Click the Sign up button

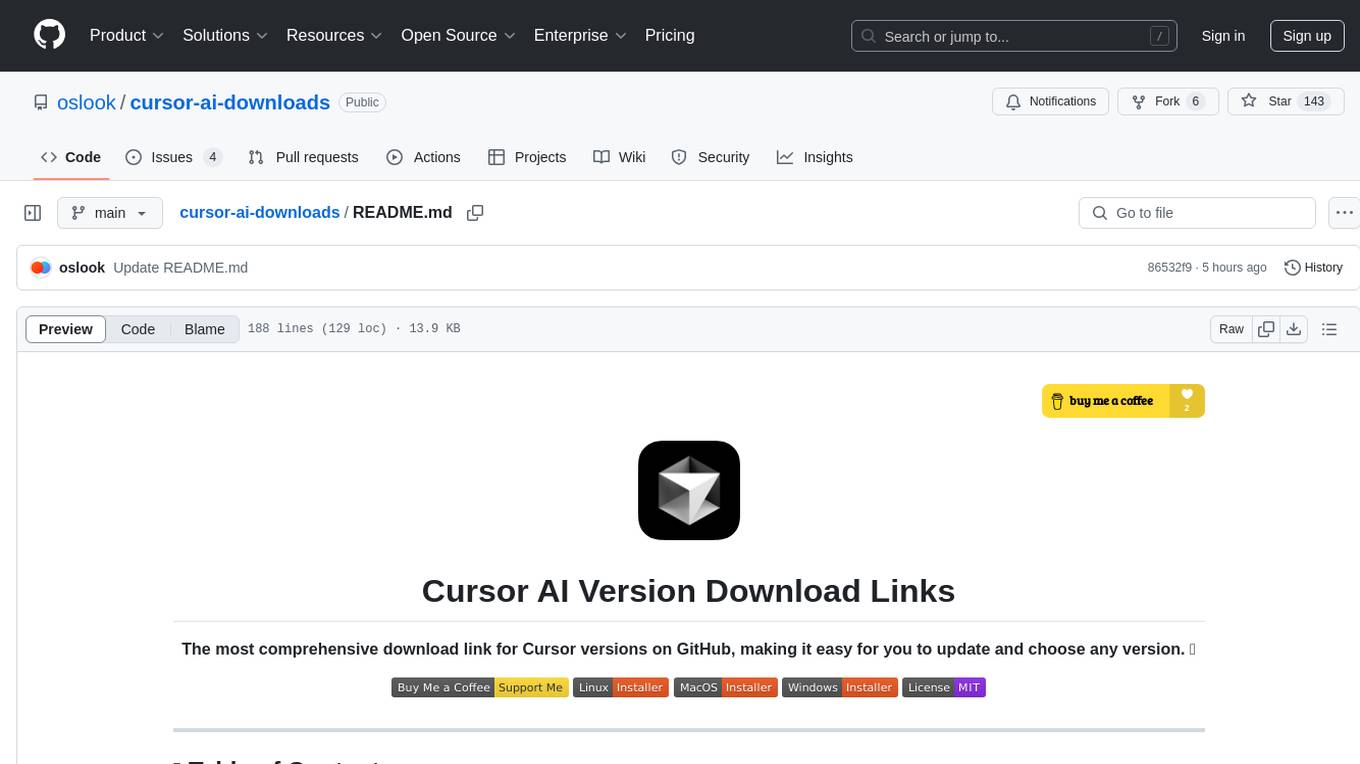[1306, 36]
